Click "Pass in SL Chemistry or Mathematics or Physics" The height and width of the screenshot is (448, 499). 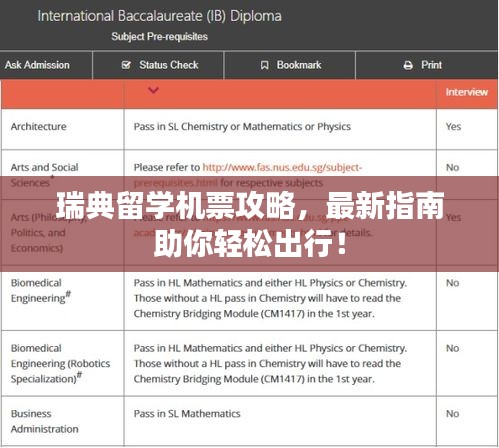[242, 127]
